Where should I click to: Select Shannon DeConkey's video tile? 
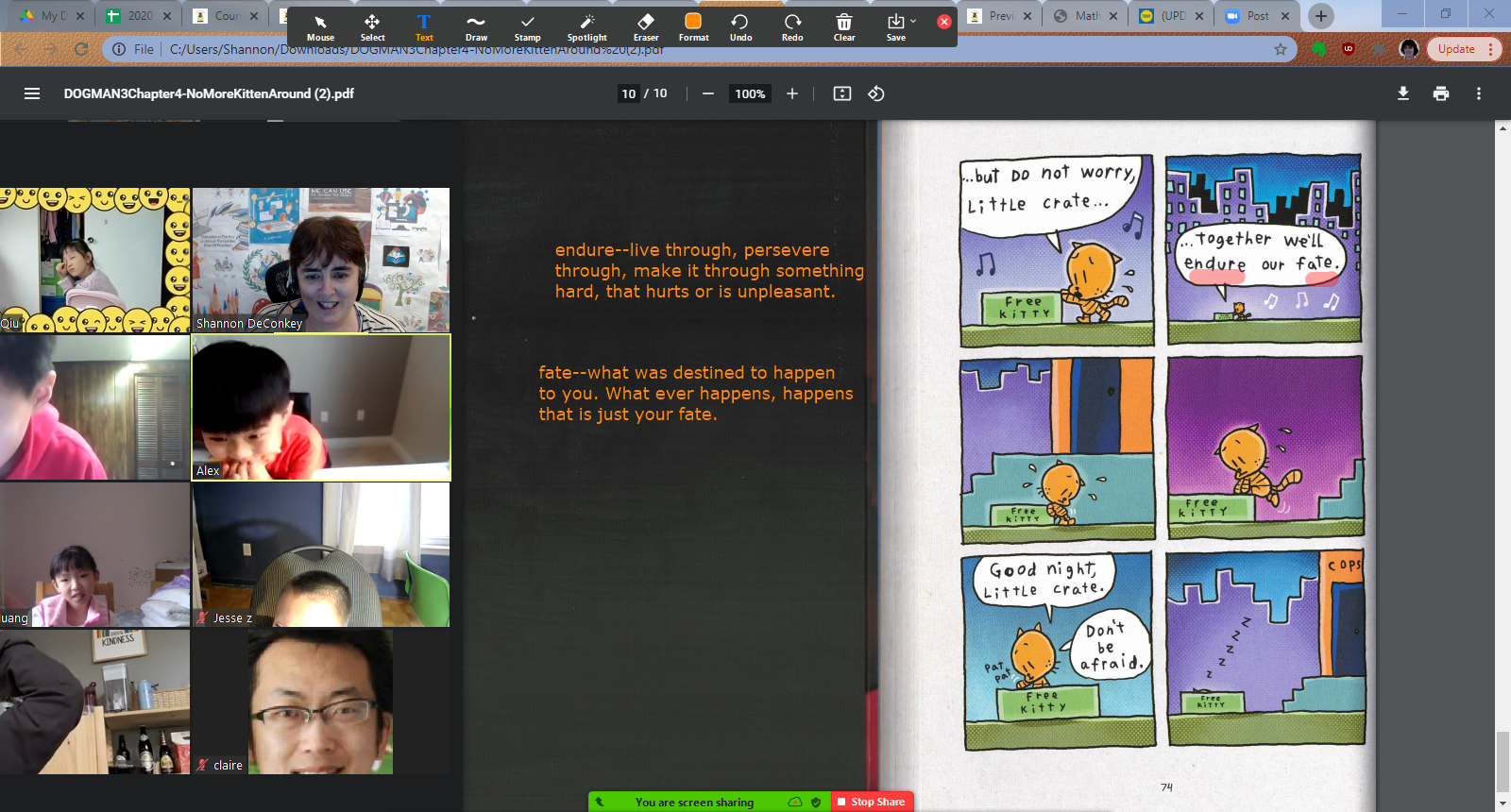(x=321, y=260)
